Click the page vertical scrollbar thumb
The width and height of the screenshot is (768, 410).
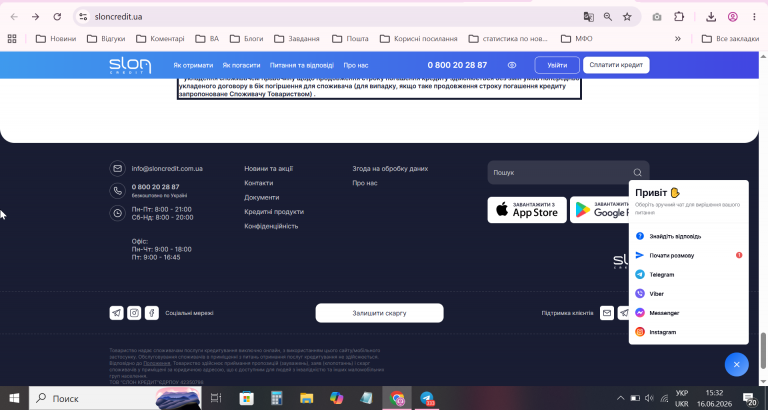click(763, 351)
